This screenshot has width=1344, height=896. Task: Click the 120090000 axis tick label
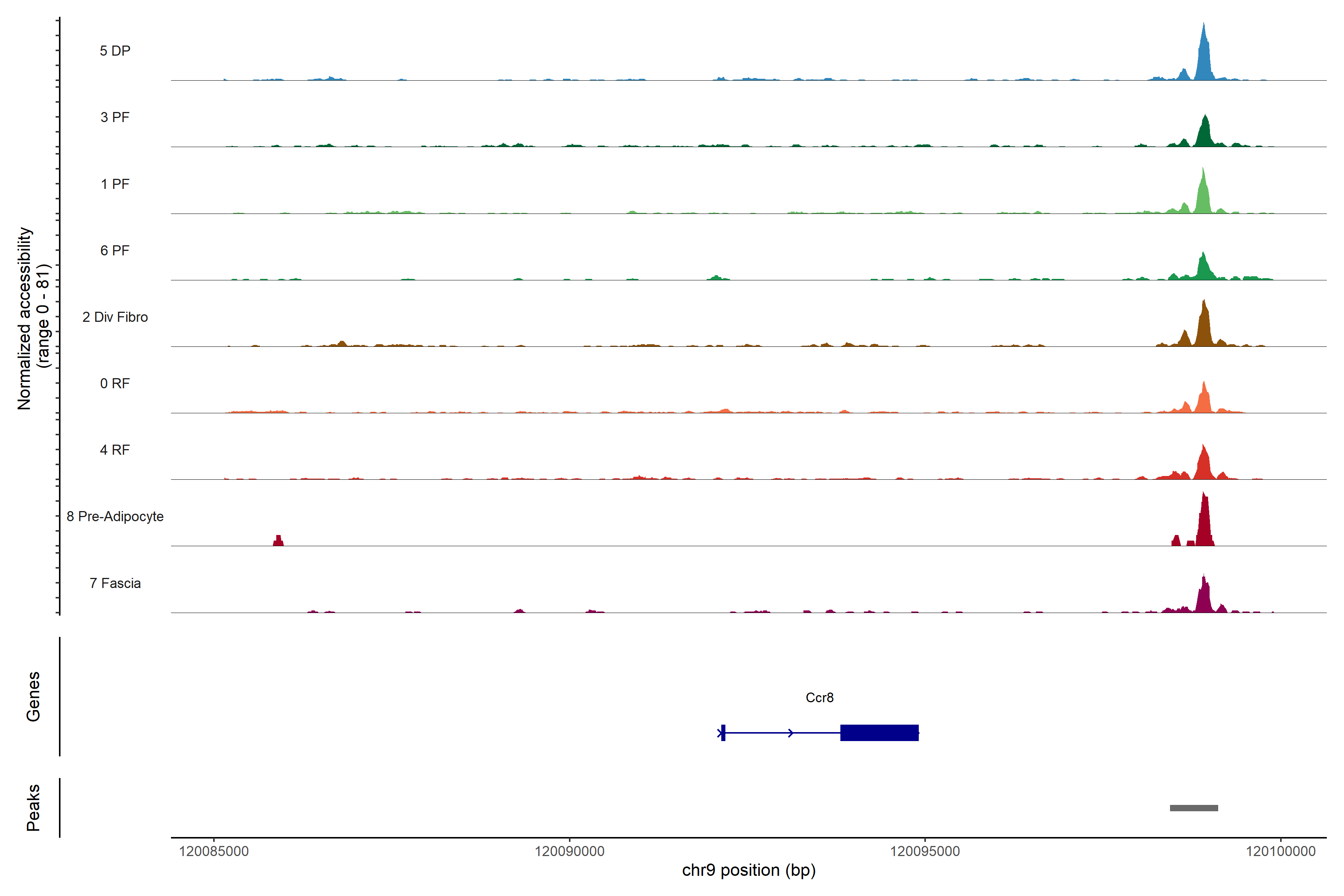click(x=569, y=852)
